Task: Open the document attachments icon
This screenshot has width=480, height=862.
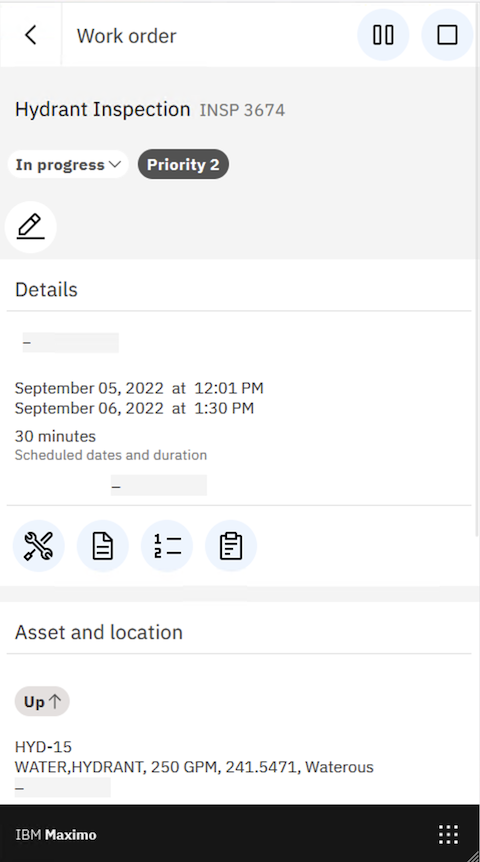Action: (103, 546)
